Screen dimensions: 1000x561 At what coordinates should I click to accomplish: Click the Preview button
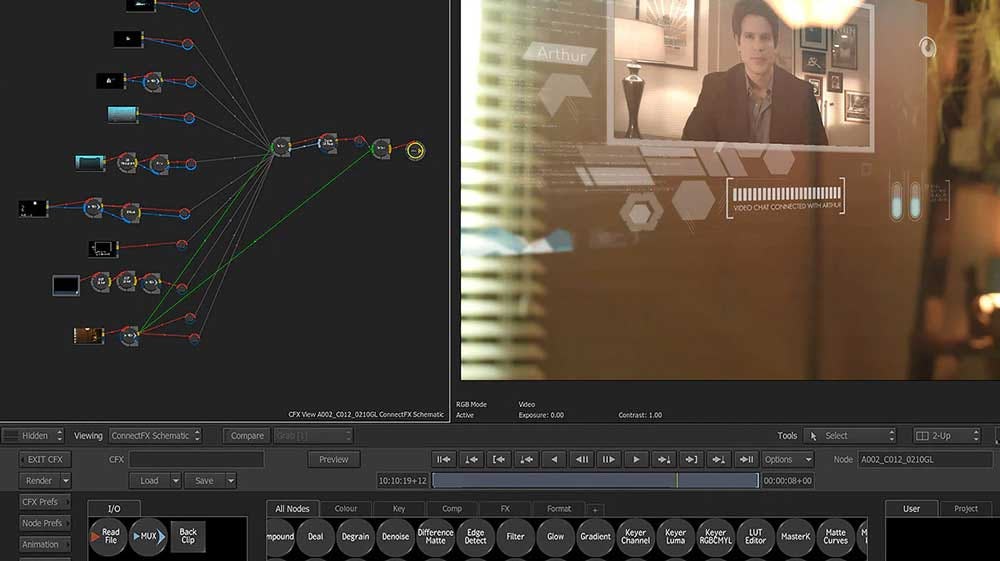click(x=334, y=460)
